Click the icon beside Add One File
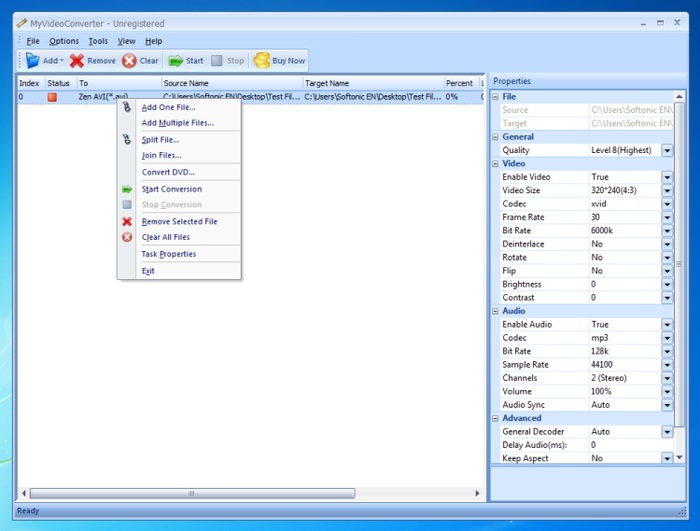This screenshot has height=531, width=700. (x=127, y=107)
